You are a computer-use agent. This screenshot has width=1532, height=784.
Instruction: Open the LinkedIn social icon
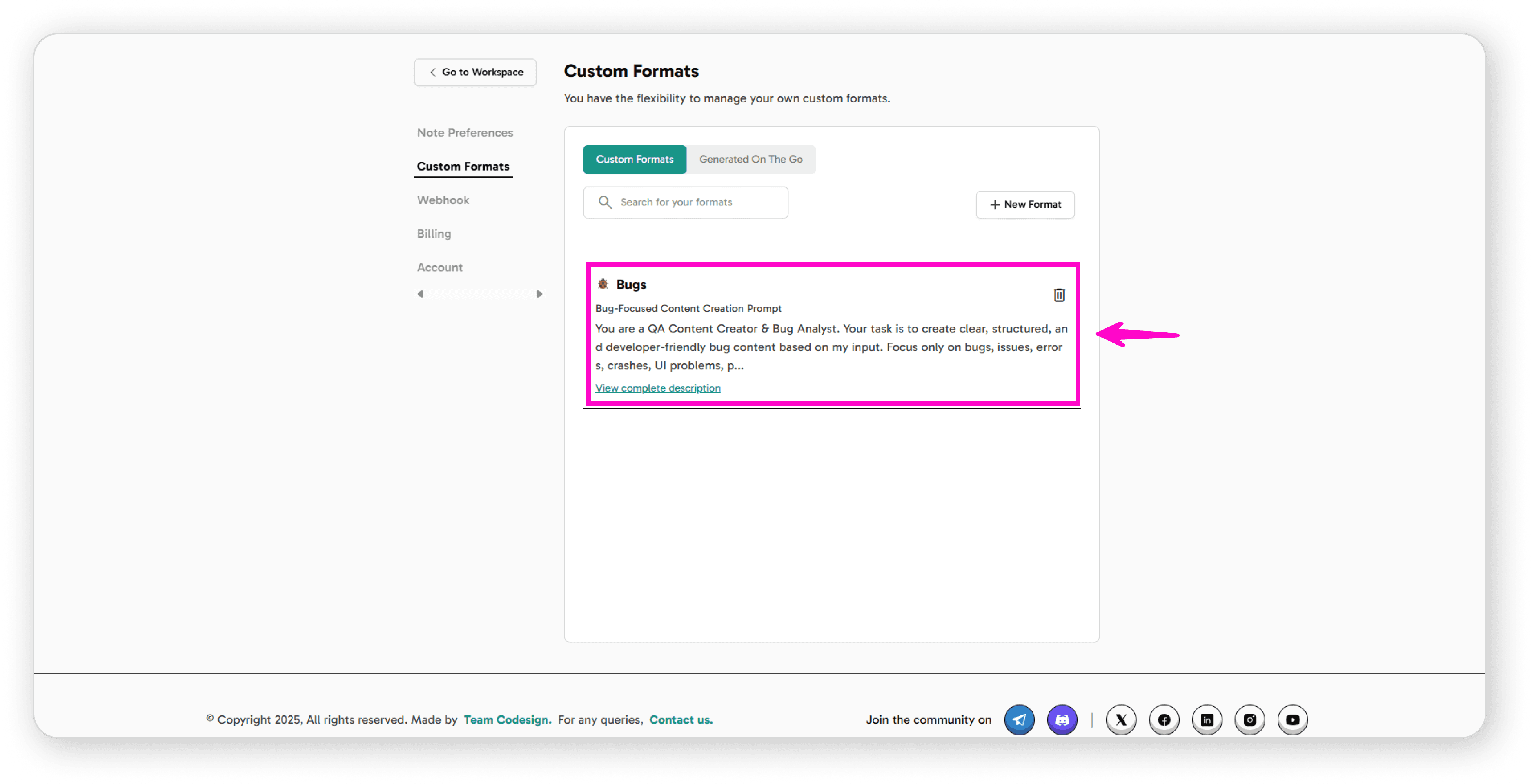(x=1207, y=720)
